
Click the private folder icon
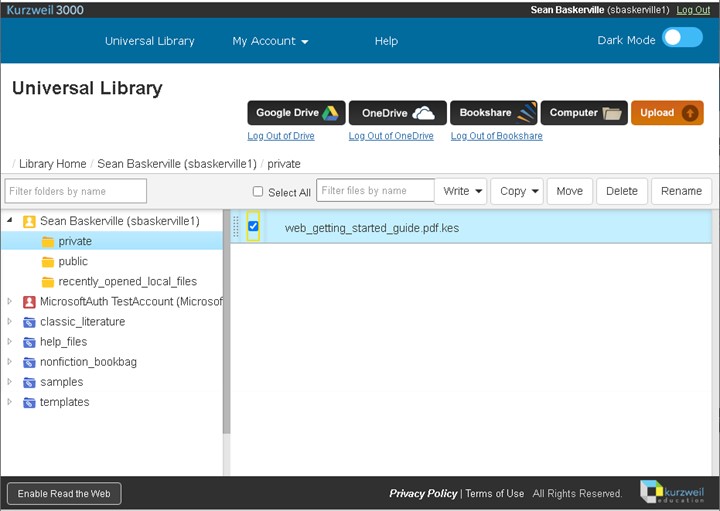coord(48,242)
